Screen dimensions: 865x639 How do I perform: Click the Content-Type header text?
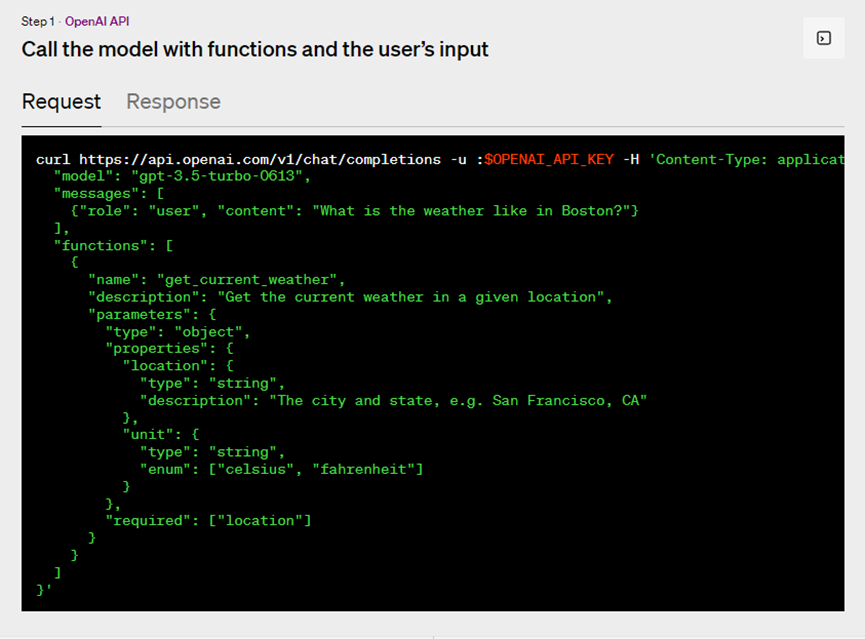click(746, 159)
